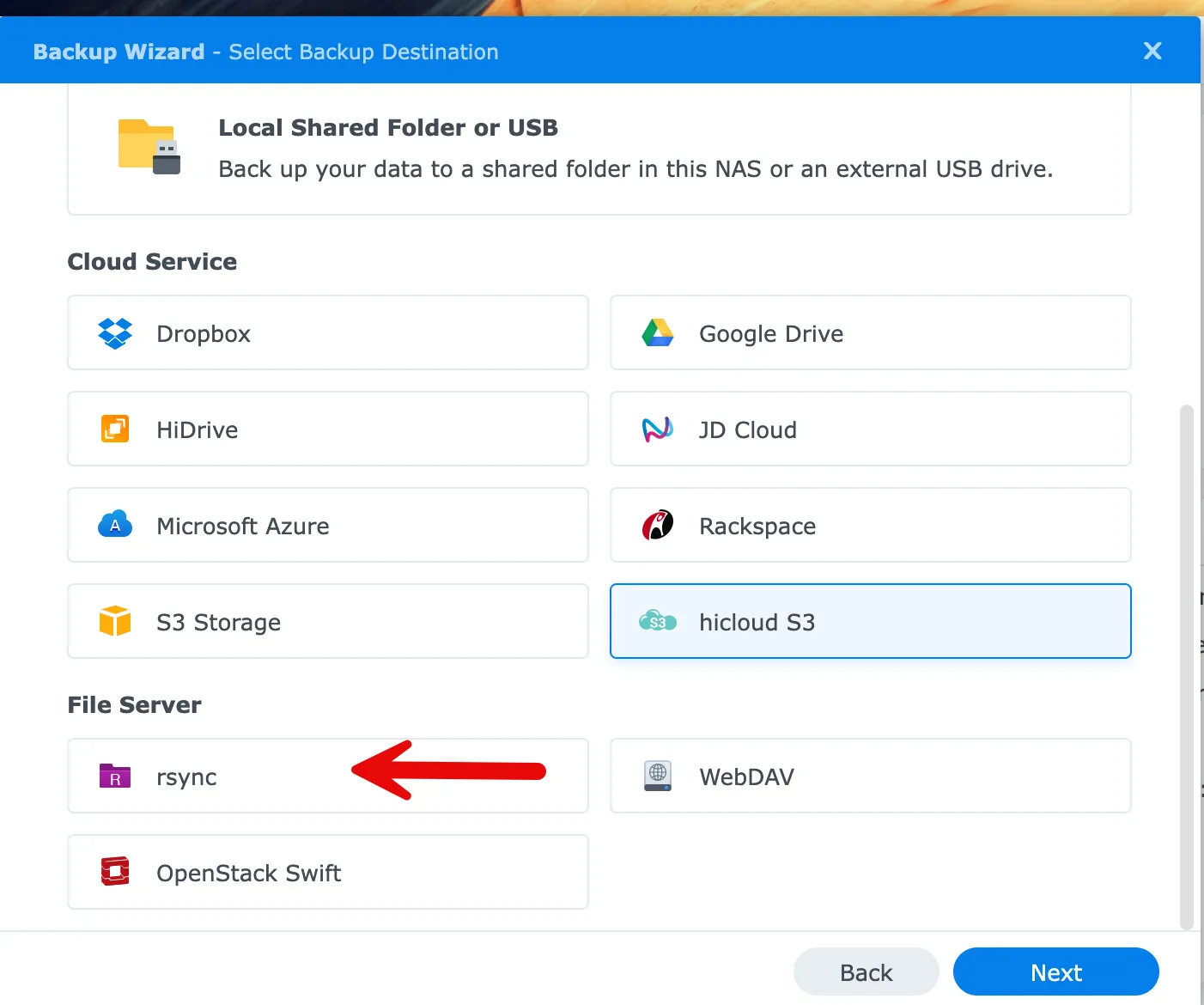Click the Dropbox icon
This screenshot has width=1204, height=1005.
point(115,333)
